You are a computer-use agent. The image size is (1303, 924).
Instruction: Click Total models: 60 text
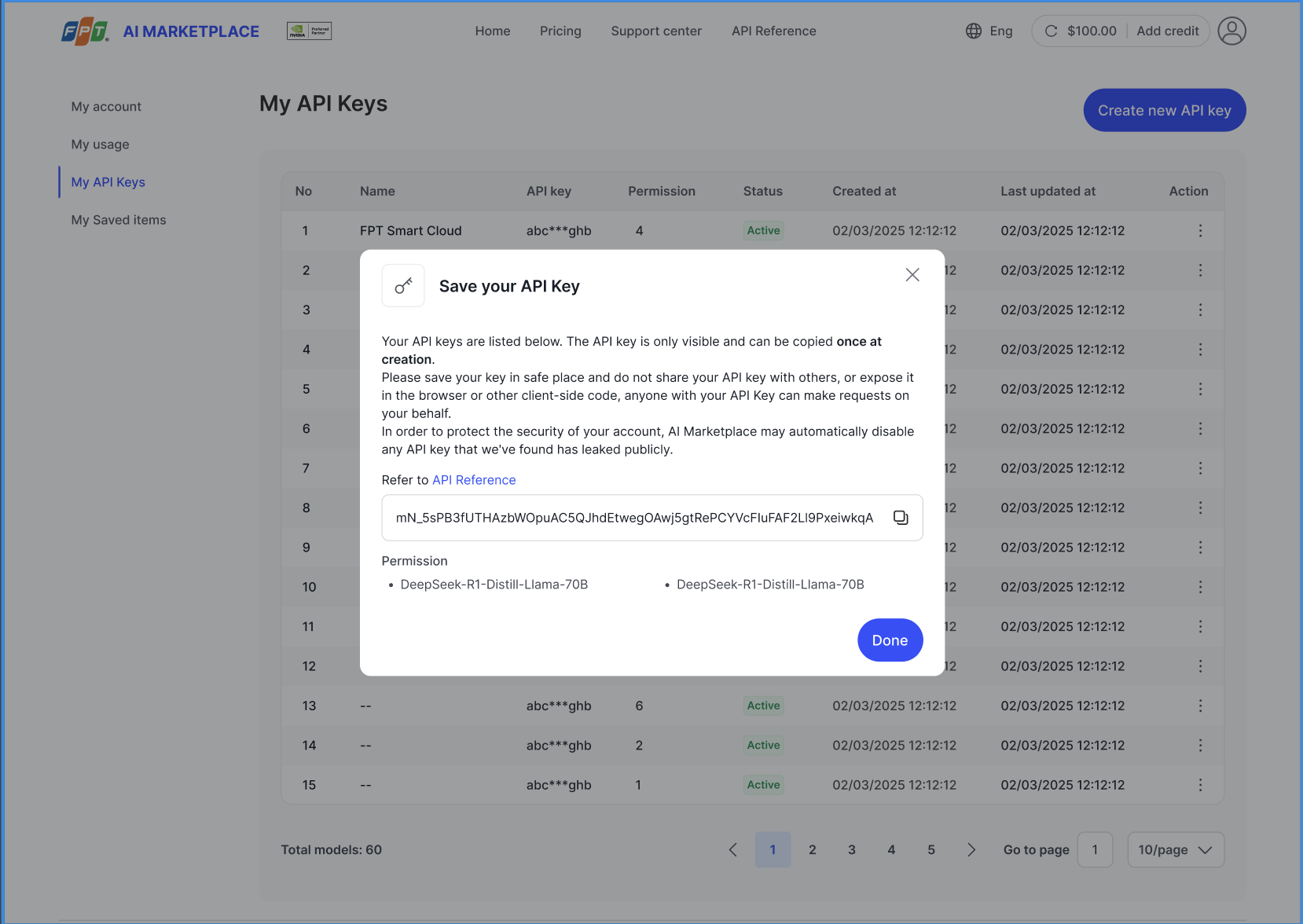(332, 850)
